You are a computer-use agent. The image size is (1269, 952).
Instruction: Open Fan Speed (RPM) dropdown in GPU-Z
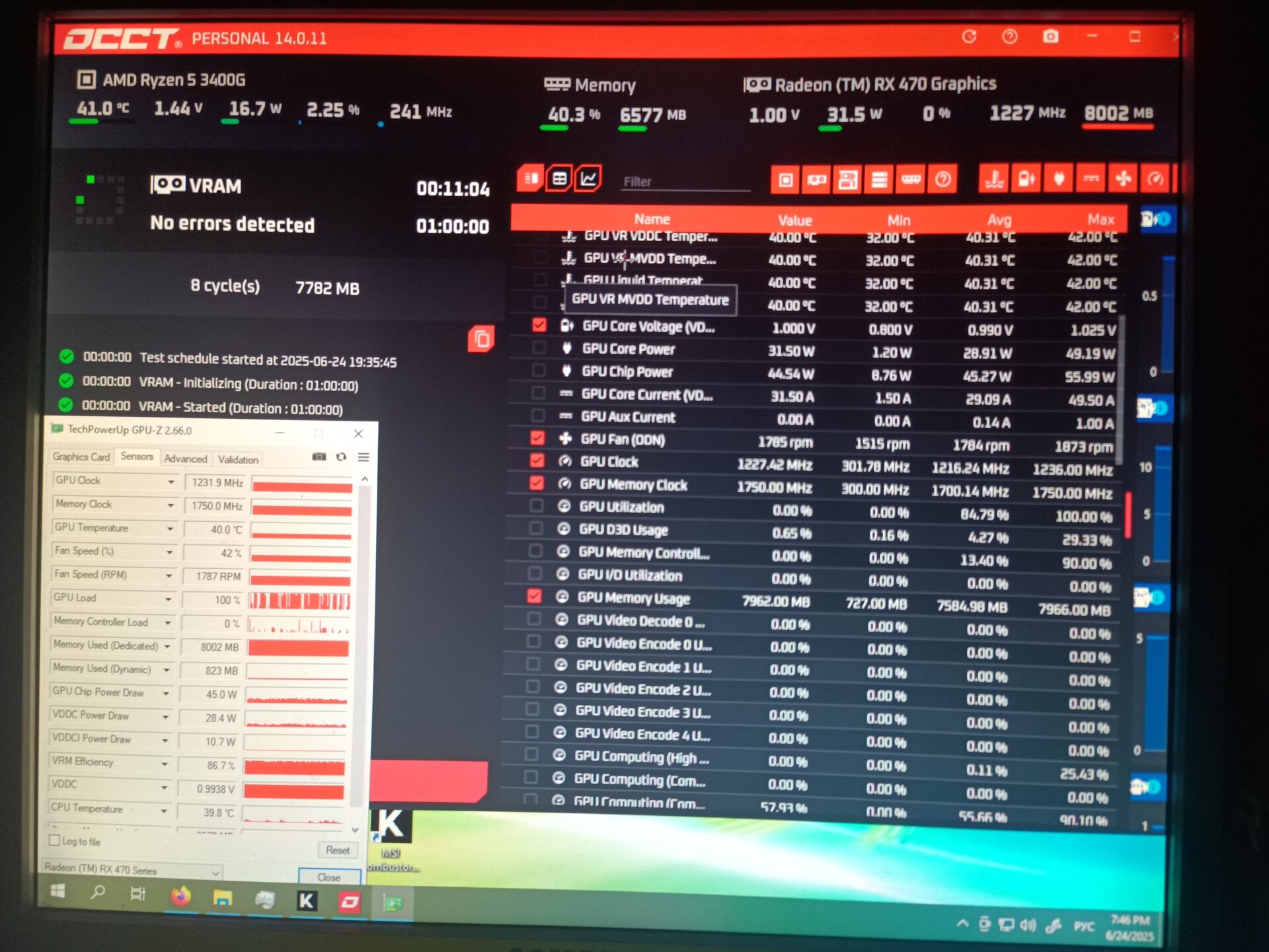click(169, 575)
